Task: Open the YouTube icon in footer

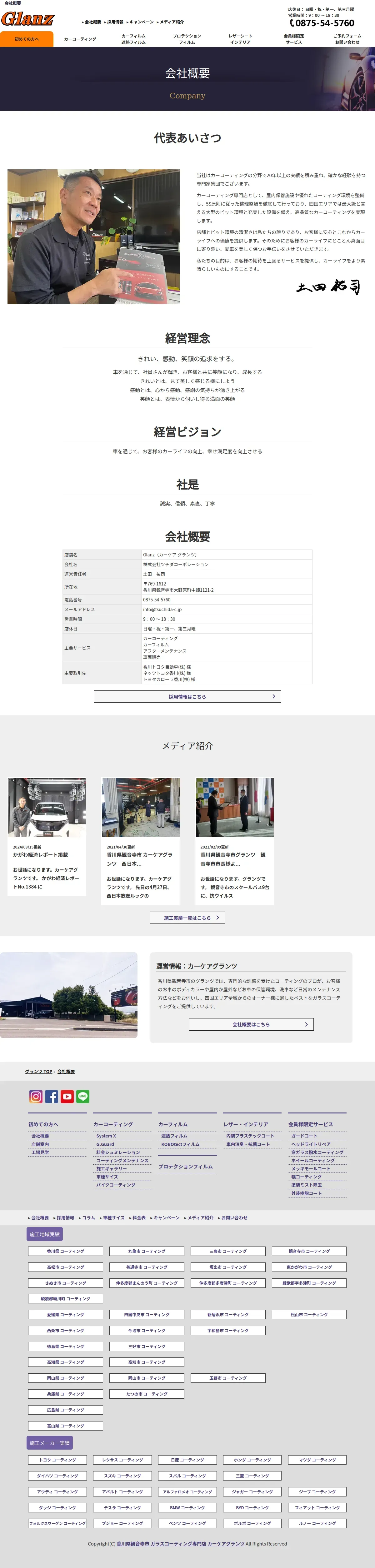Action: pyautogui.click(x=67, y=1096)
